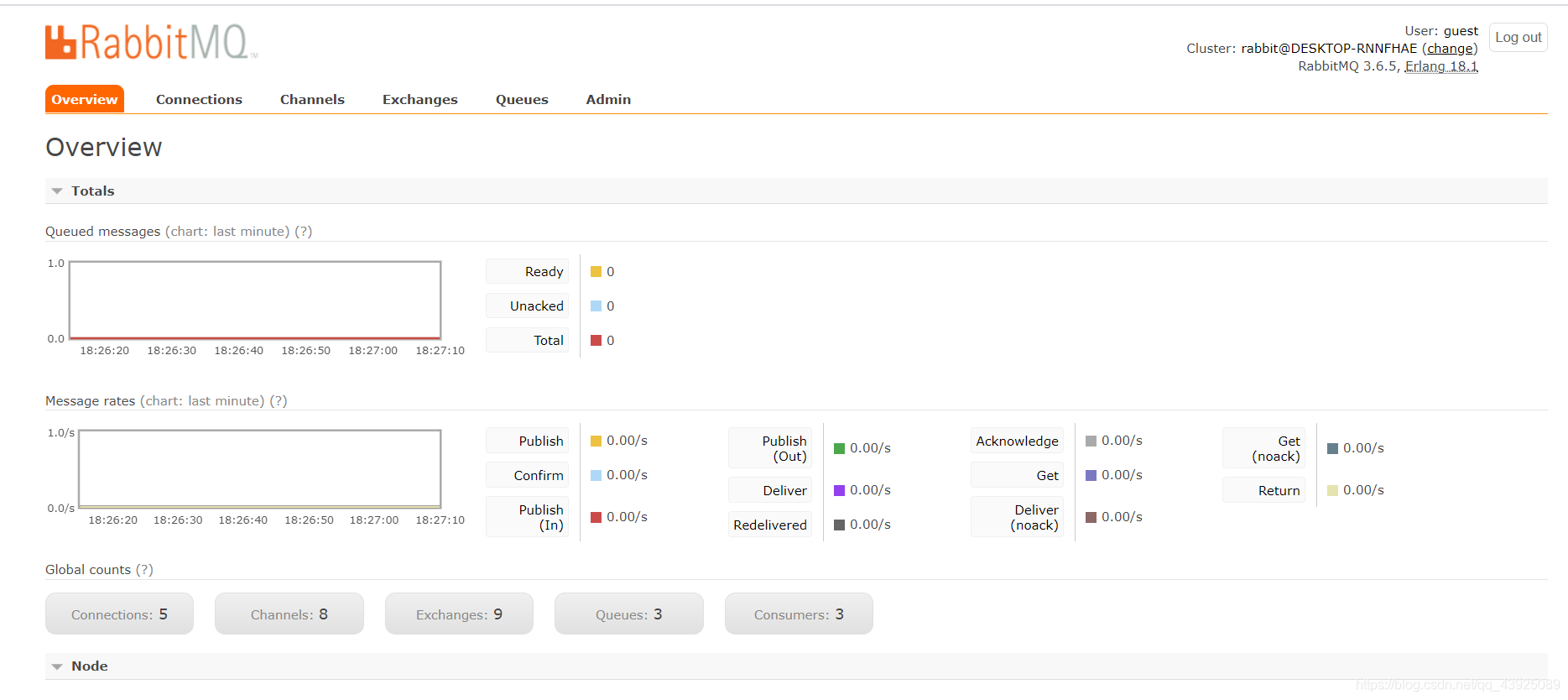Image resolution: width=1568 pixels, height=700 pixels.
Task: Click the Acknowledge legend label
Action: click(1017, 441)
